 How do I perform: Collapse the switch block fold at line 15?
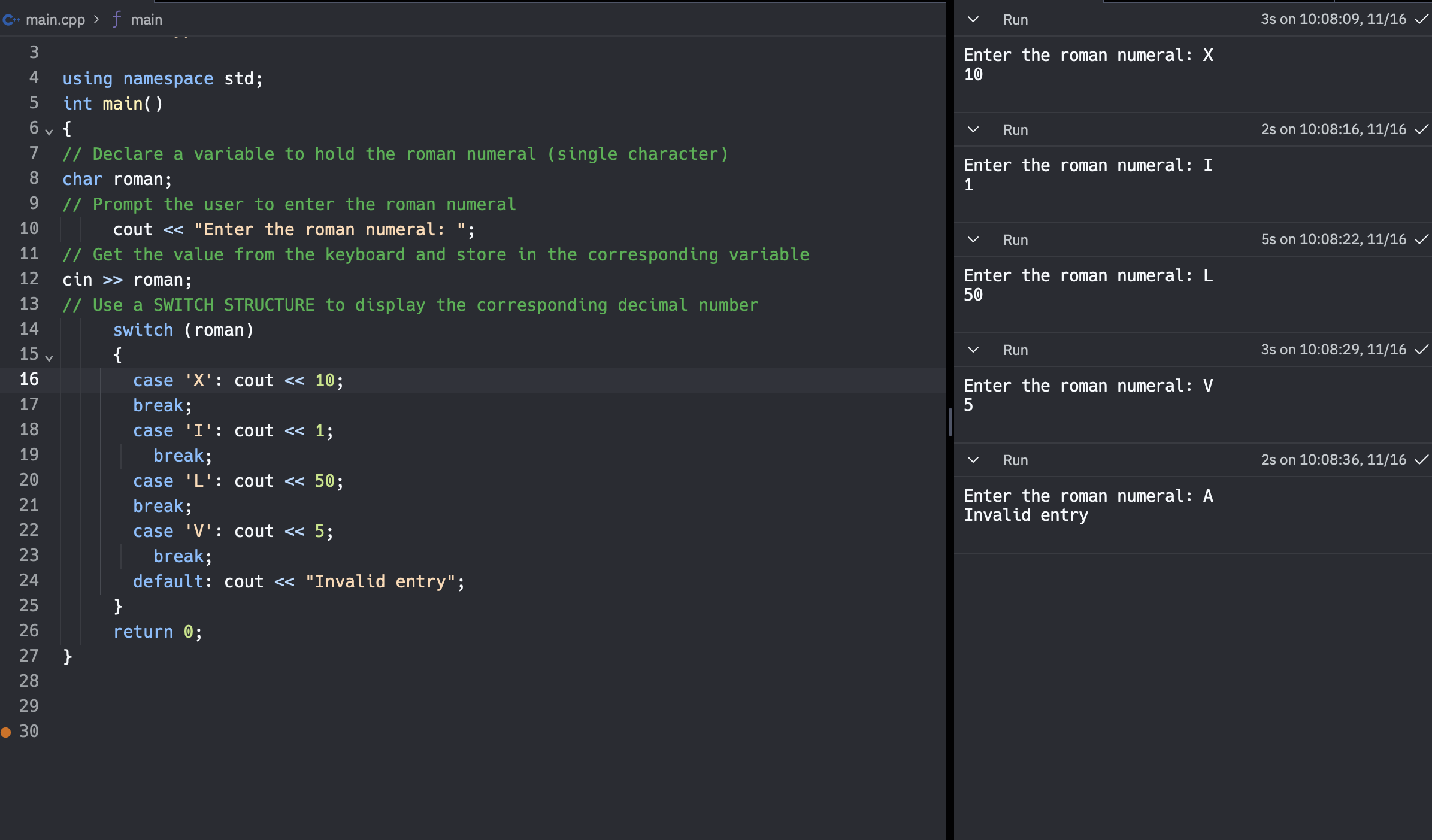click(49, 357)
